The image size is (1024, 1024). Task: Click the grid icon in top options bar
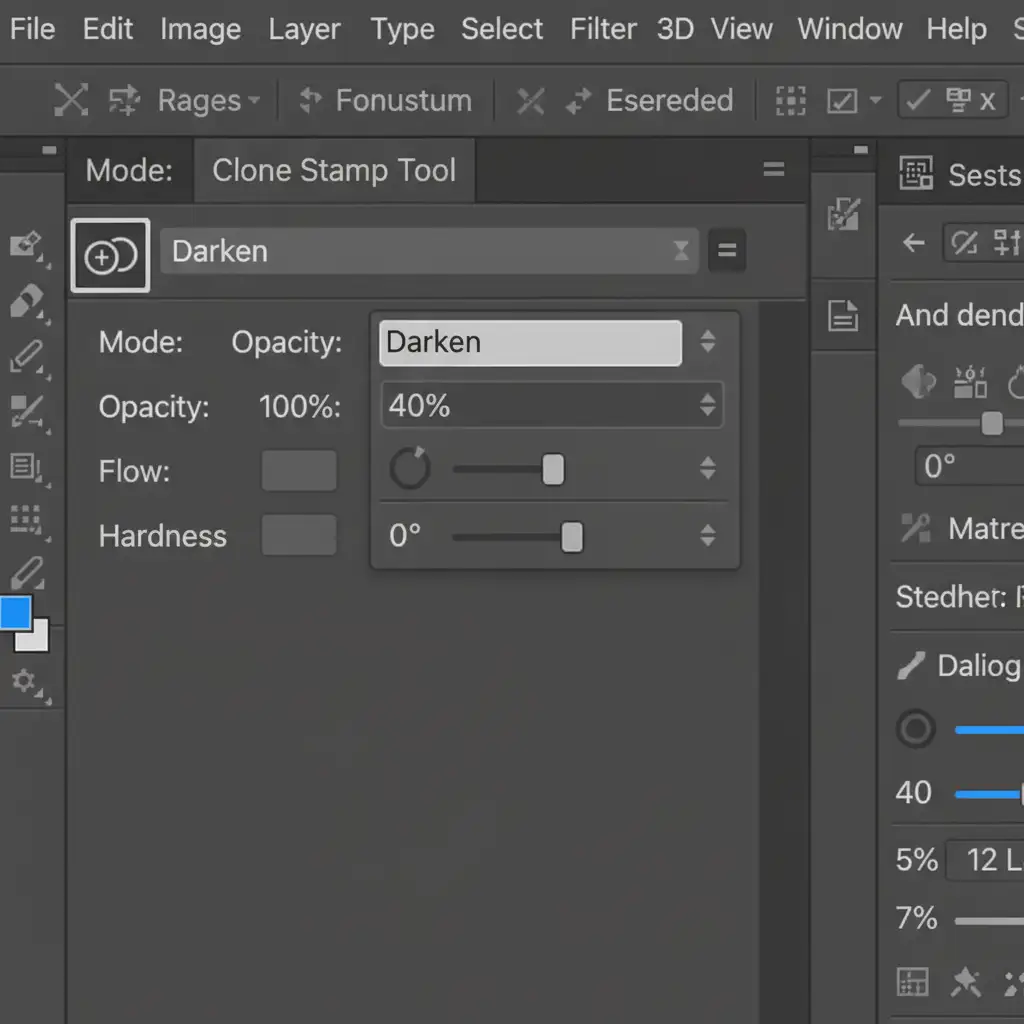pos(791,101)
